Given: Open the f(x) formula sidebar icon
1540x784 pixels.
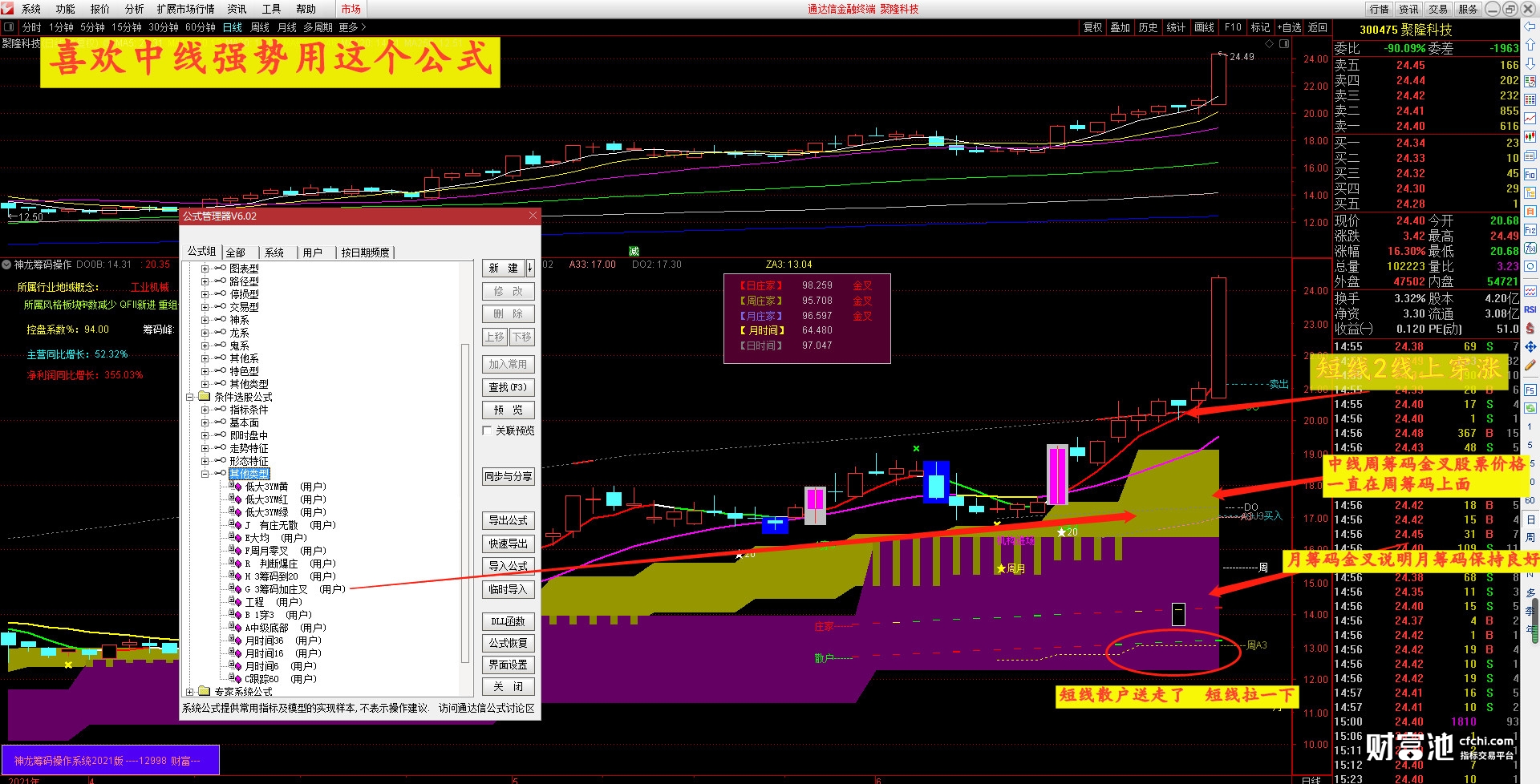Looking at the screenshot, I should [x=1530, y=249].
